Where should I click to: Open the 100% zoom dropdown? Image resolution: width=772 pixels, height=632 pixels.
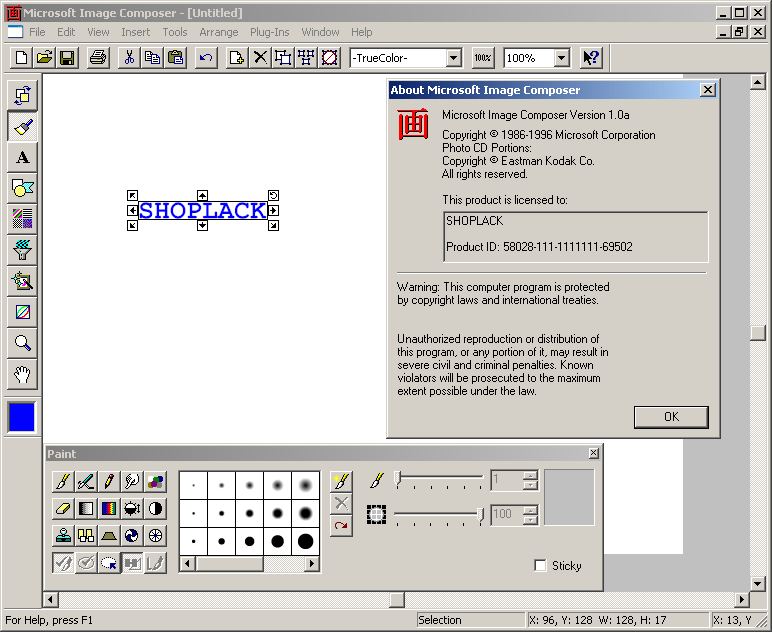coord(561,58)
